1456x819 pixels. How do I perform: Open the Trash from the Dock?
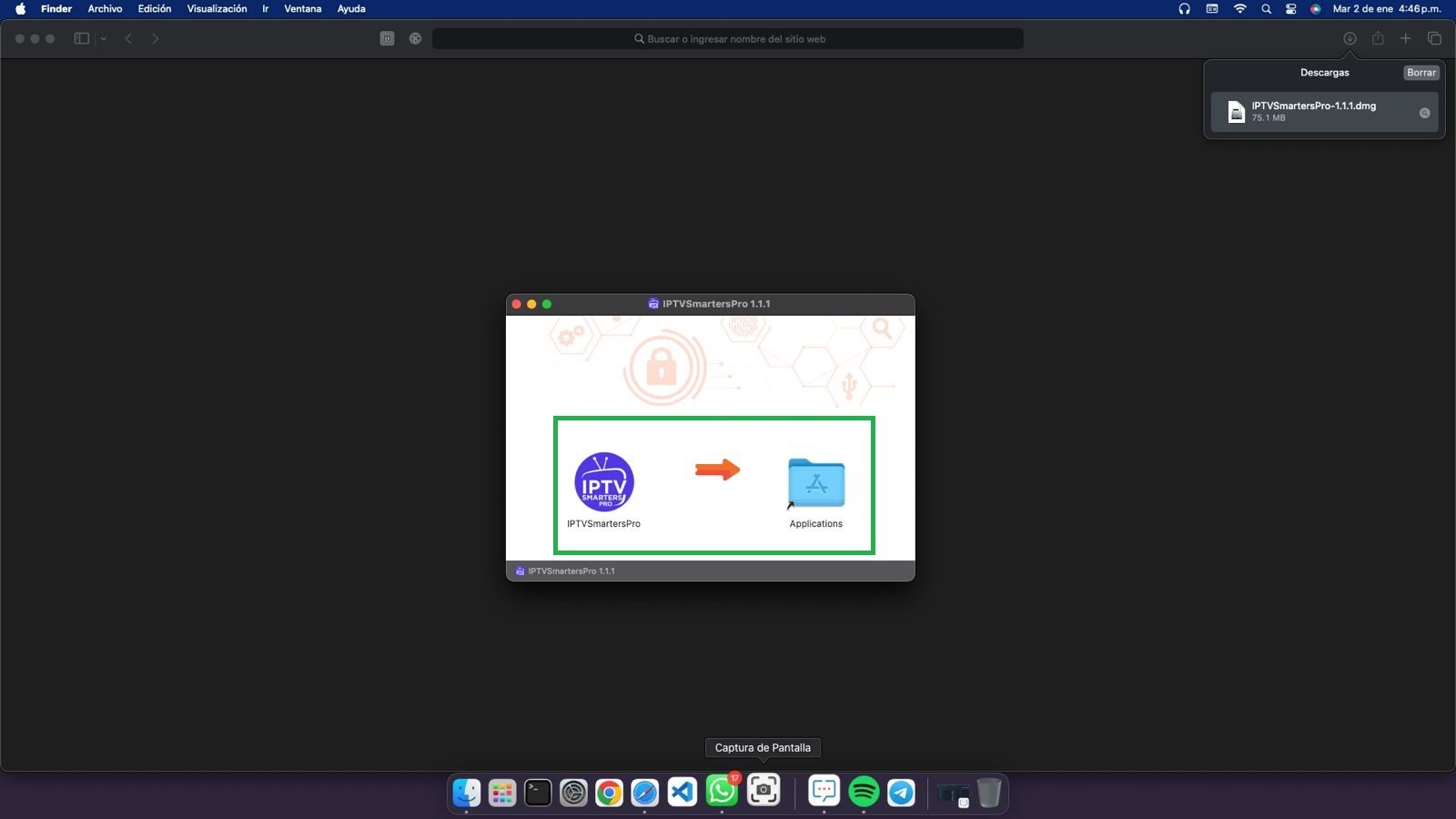click(989, 793)
